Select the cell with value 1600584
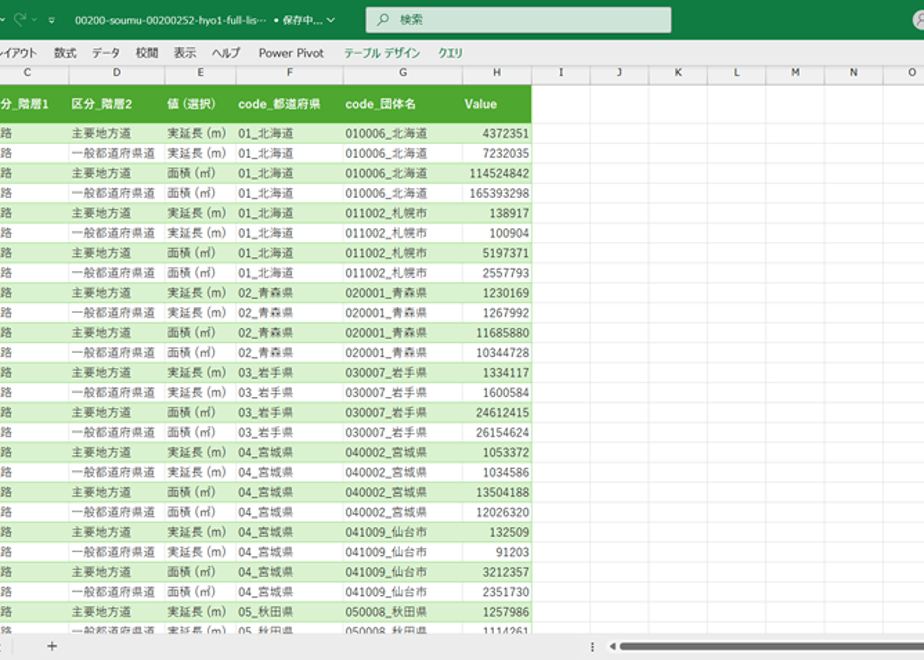 point(497,392)
